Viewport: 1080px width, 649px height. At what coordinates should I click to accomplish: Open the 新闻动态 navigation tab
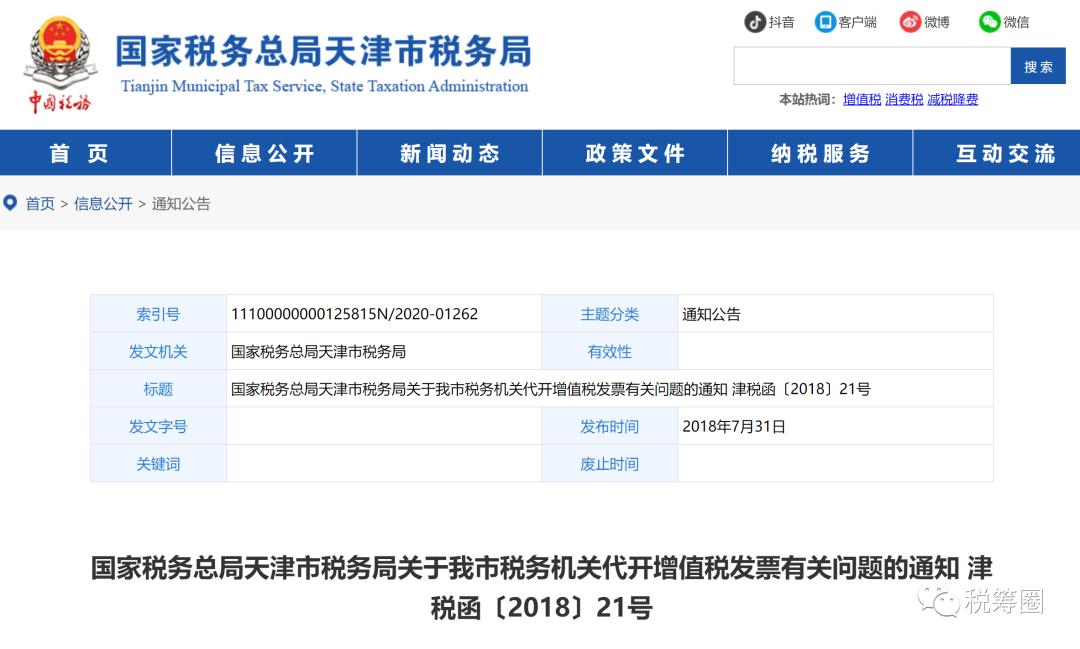pos(448,152)
